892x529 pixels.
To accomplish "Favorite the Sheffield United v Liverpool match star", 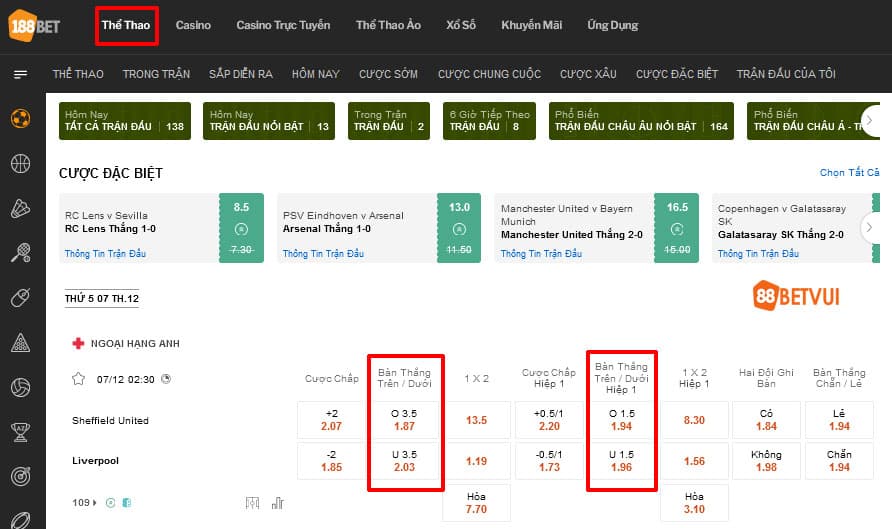I will click(79, 379).
